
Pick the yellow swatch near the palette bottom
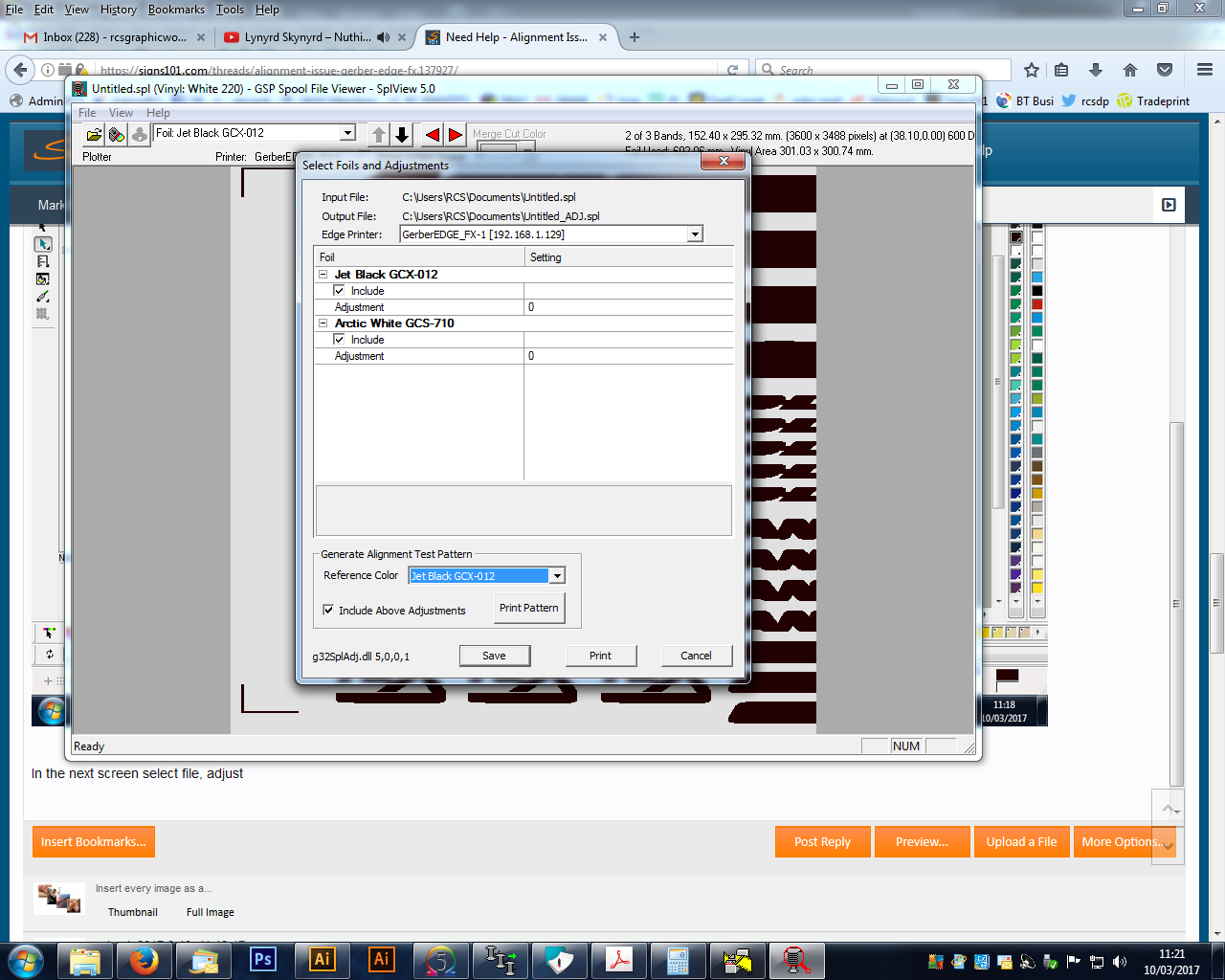pyautogui.click(x=1036, y=589)
